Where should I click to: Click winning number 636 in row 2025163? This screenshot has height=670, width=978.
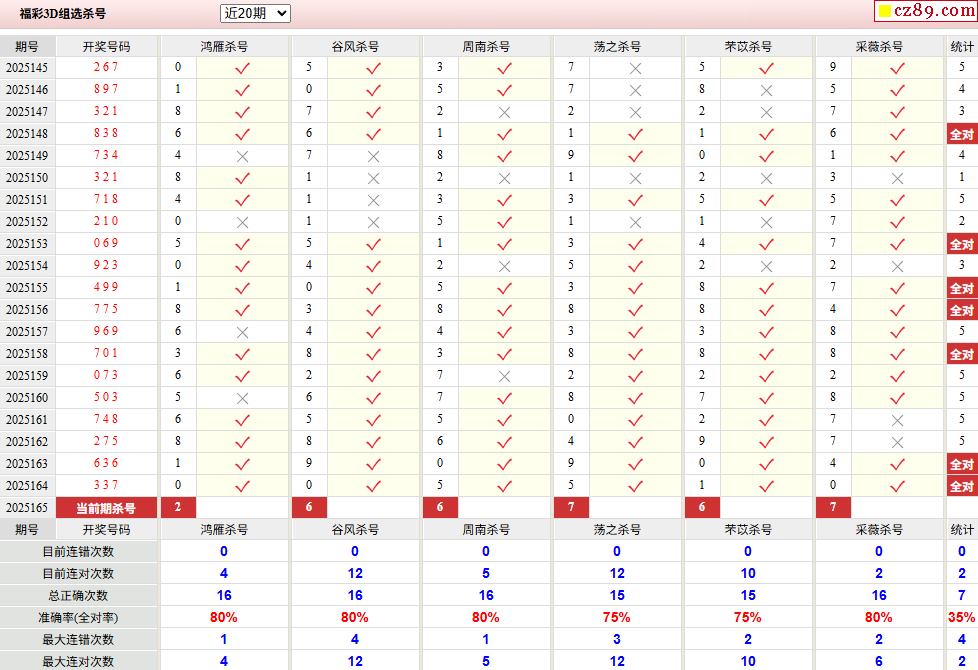point(106,464)
